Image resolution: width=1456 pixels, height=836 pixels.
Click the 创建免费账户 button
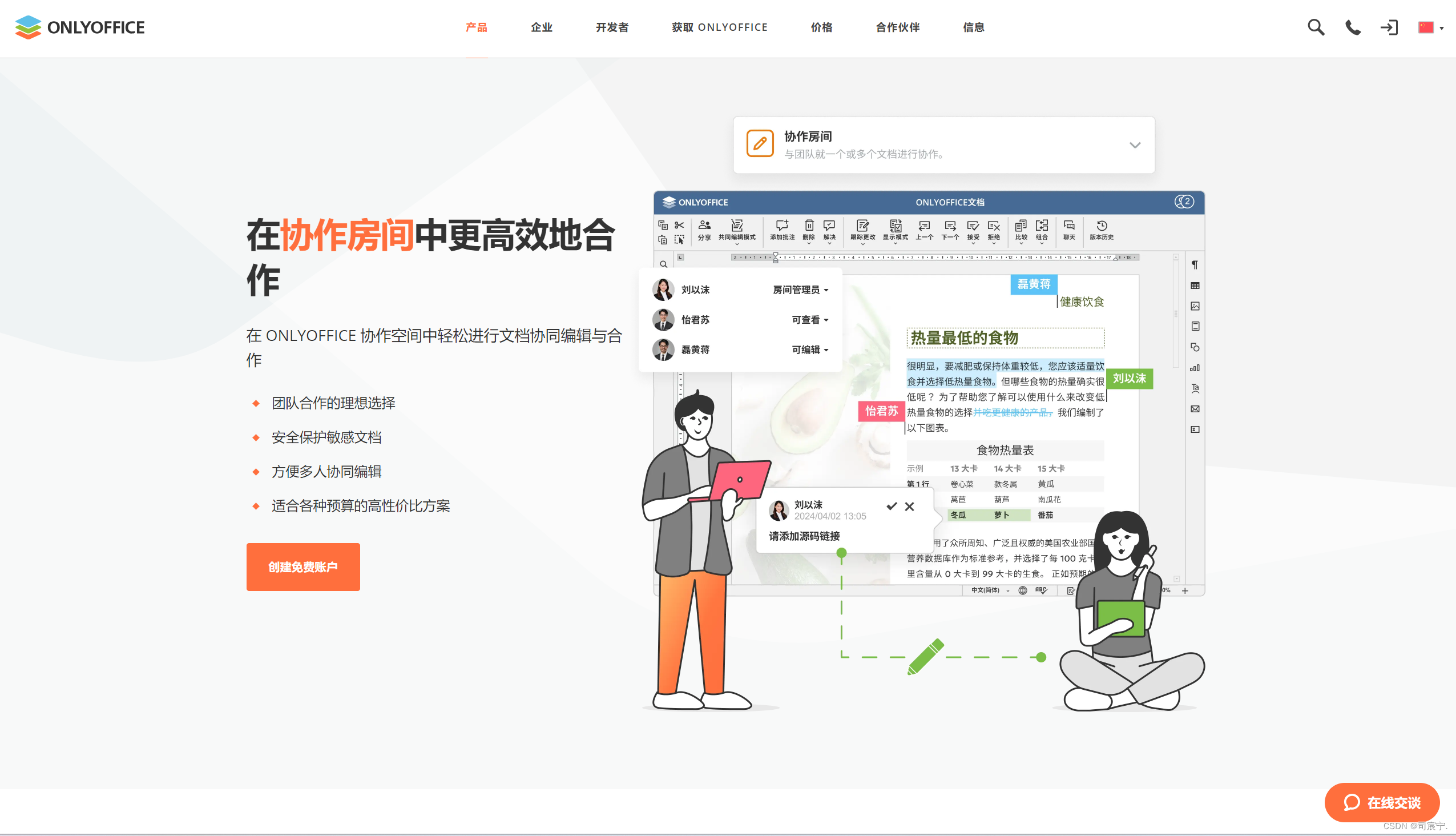coord(303,566)
